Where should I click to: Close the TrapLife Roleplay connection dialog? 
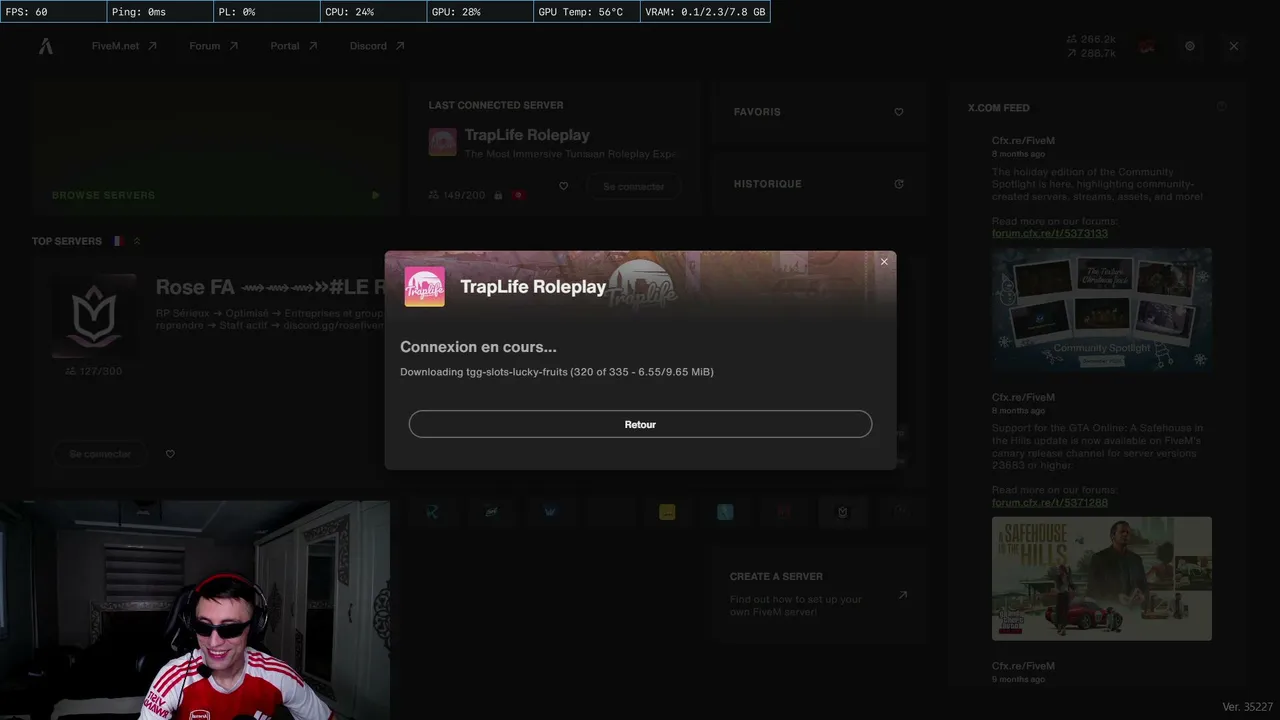tap(884, 262)
